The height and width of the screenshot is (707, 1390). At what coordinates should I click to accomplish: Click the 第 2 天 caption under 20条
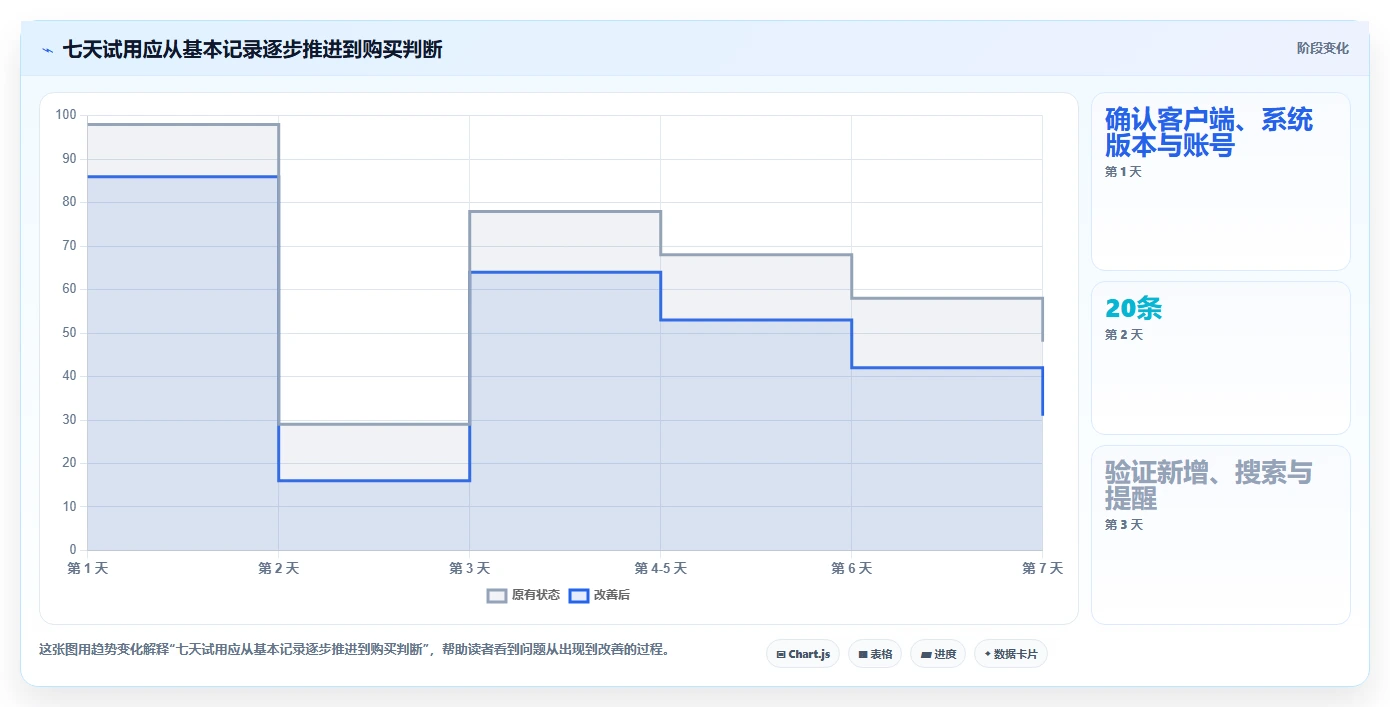click(1123, 335)
